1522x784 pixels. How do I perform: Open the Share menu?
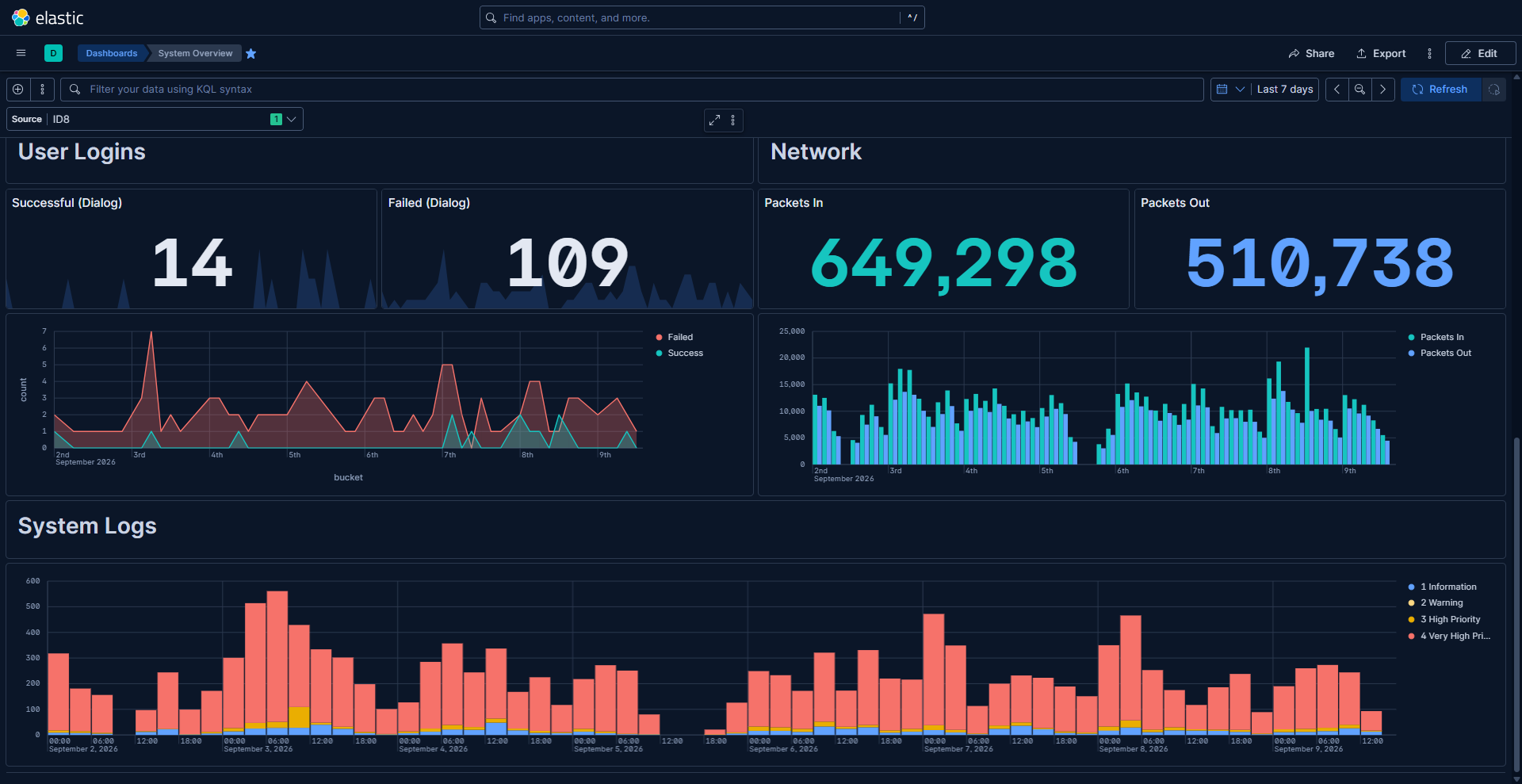click(1311, 53)
